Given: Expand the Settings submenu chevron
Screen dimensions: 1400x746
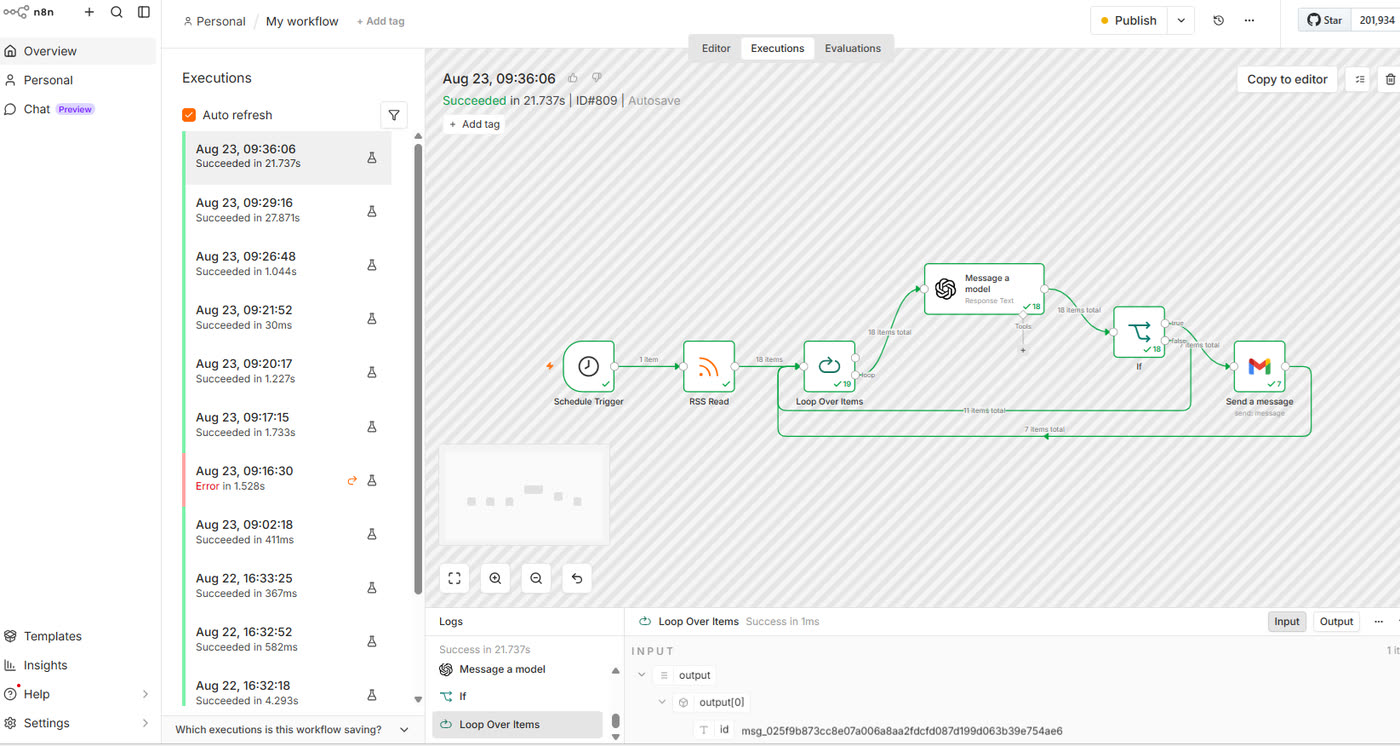Looking at the screenshot, I should click(x=145, y=723).
